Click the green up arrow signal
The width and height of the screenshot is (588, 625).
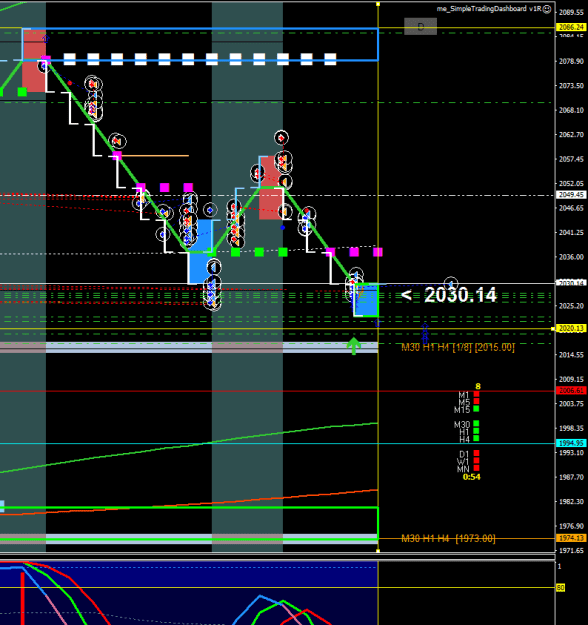coord(353,346)
